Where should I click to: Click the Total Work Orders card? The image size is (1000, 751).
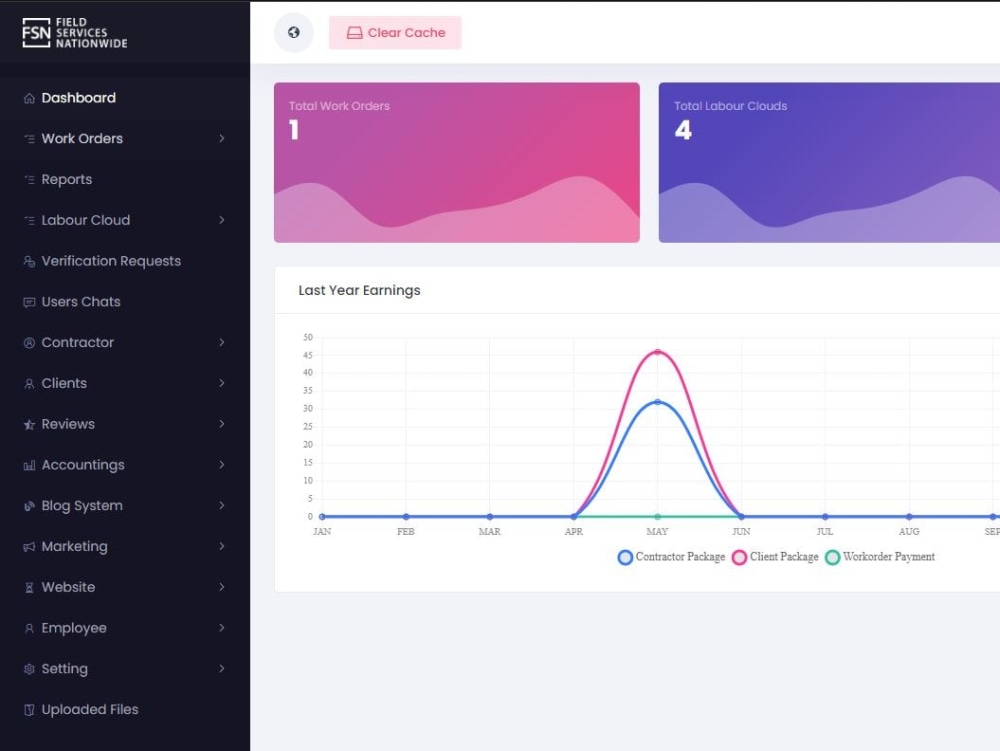[x=457, y=163]
